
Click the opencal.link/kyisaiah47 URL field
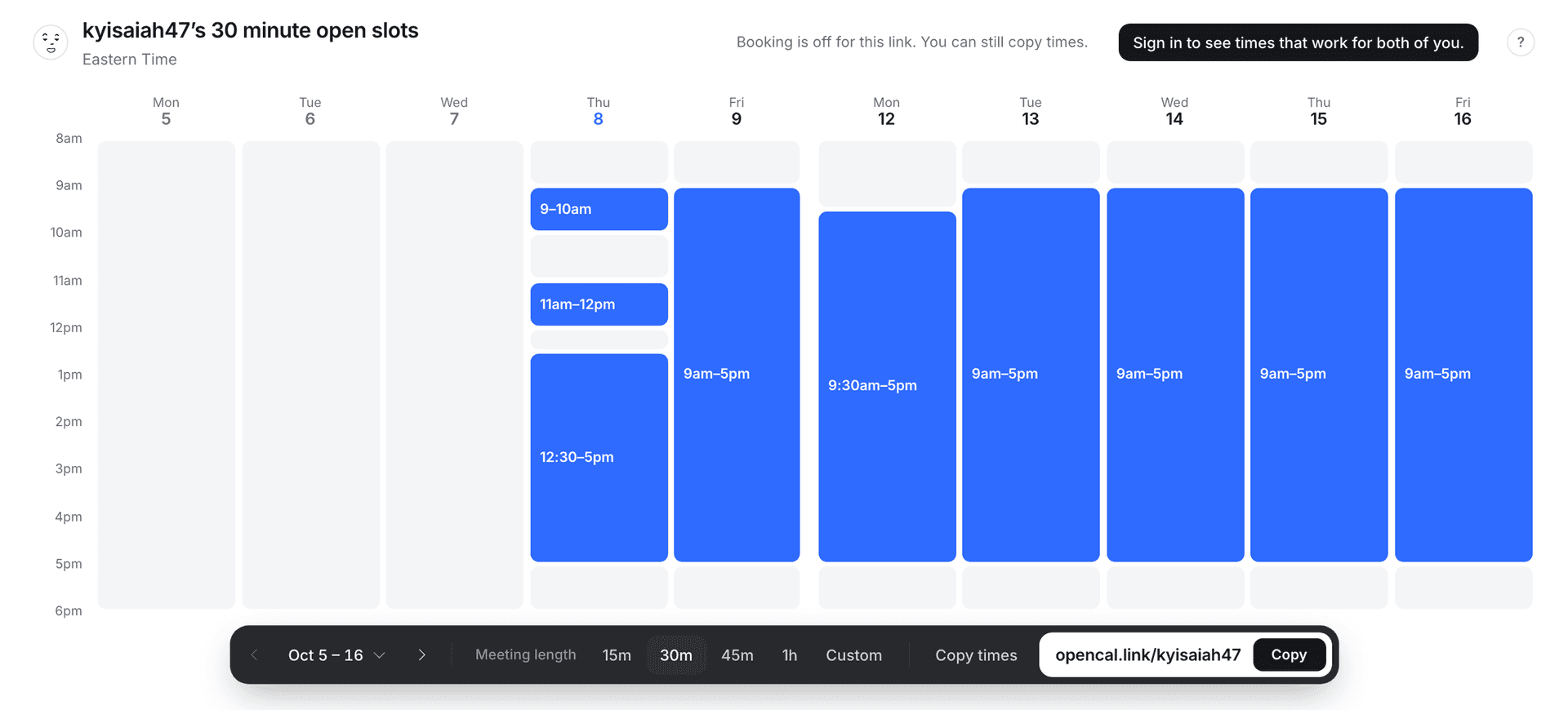[x=1147, y=655]
